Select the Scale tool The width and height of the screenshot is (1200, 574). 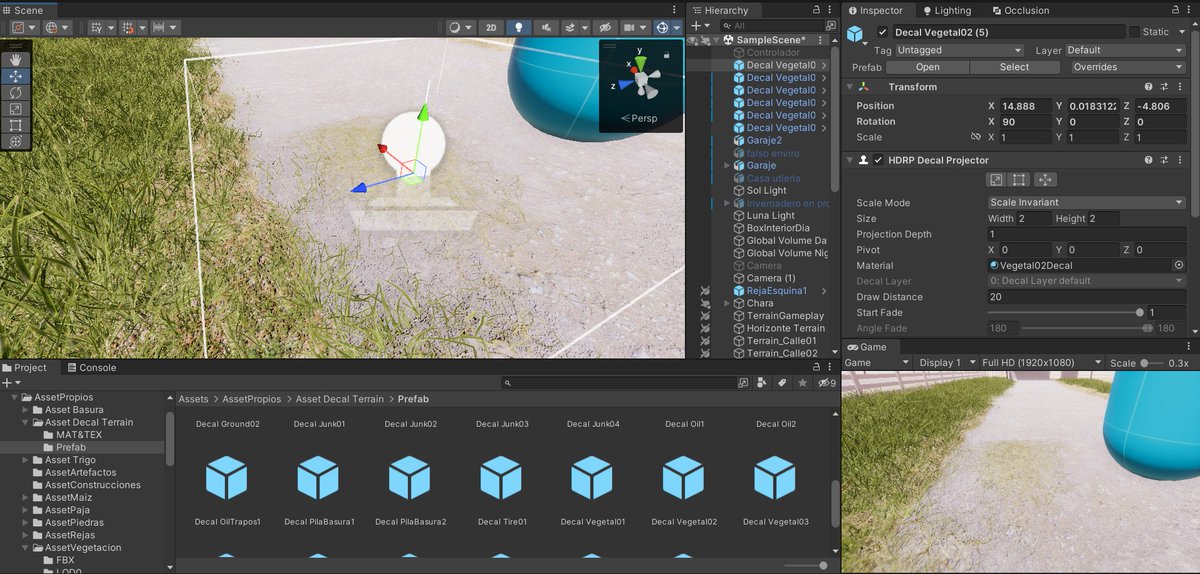[16, 109]
